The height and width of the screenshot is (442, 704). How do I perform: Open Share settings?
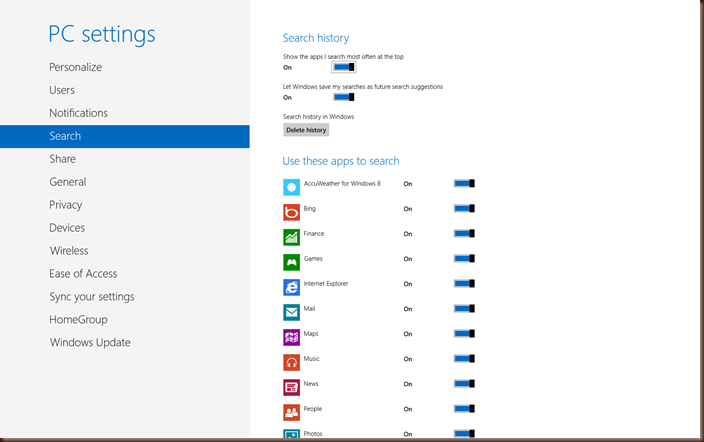(x=62, y=159)
